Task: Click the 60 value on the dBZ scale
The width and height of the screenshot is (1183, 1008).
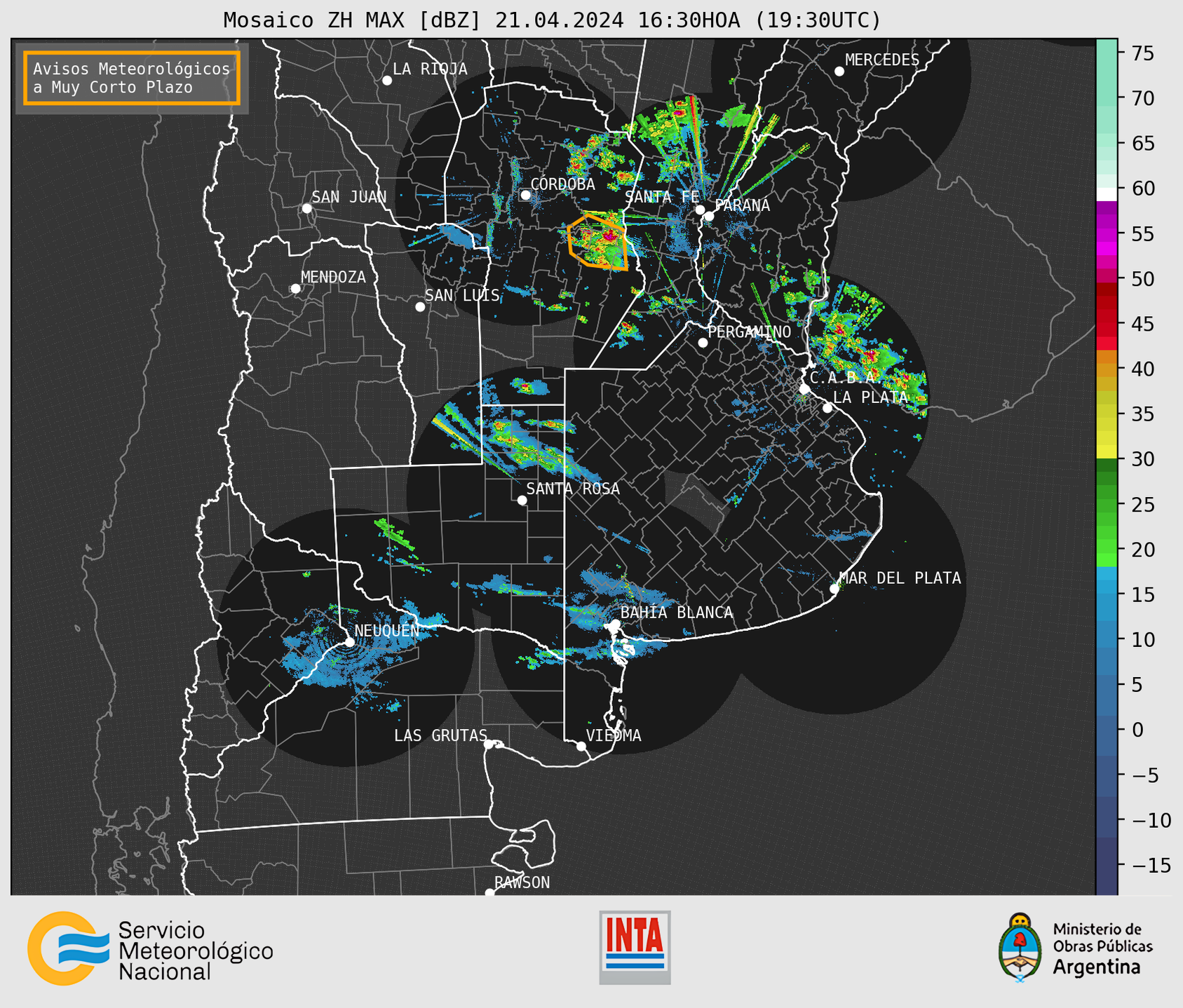Action: [x=1143, y=189]
